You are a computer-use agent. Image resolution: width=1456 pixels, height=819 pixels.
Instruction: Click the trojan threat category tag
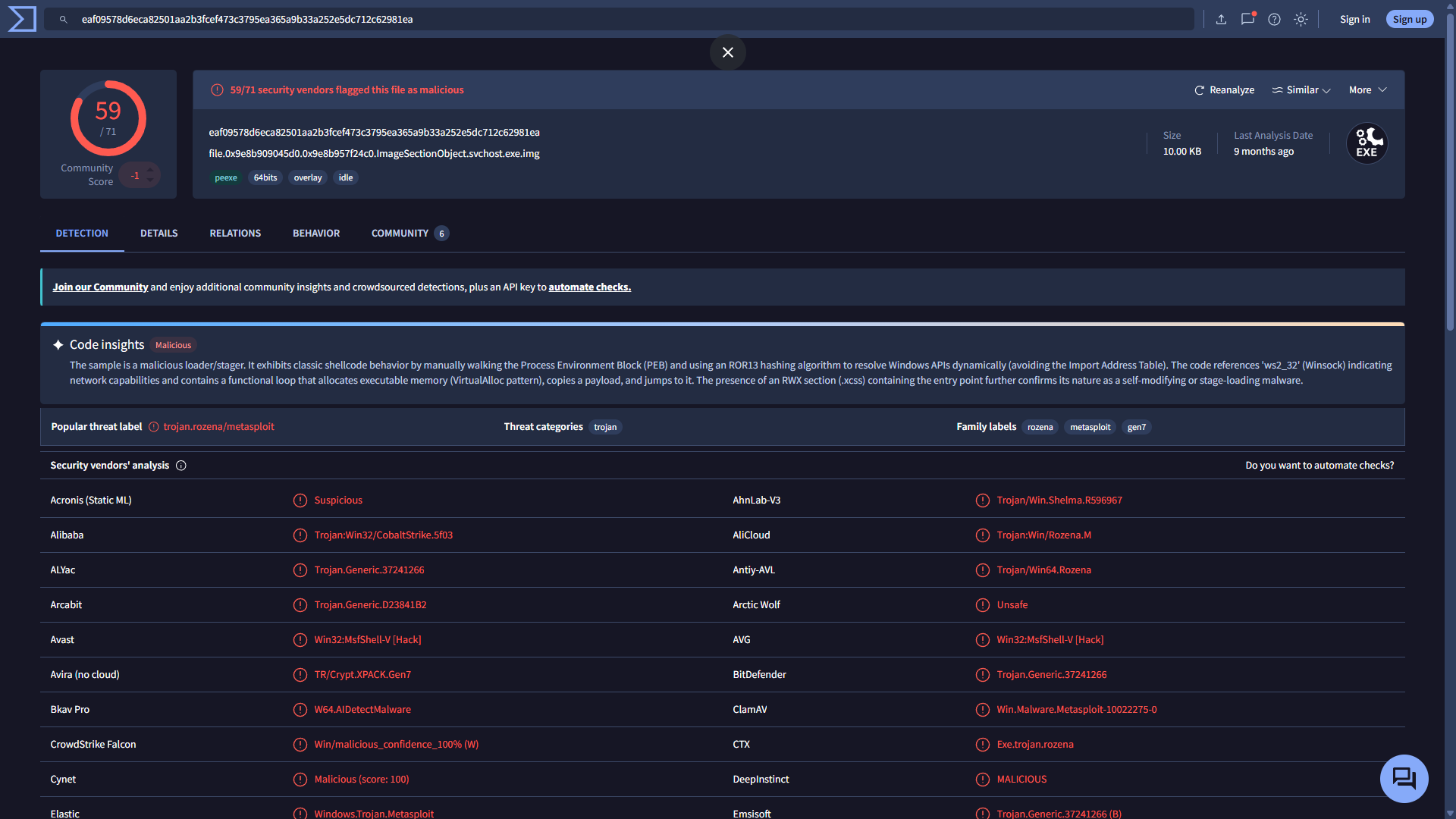605,428
